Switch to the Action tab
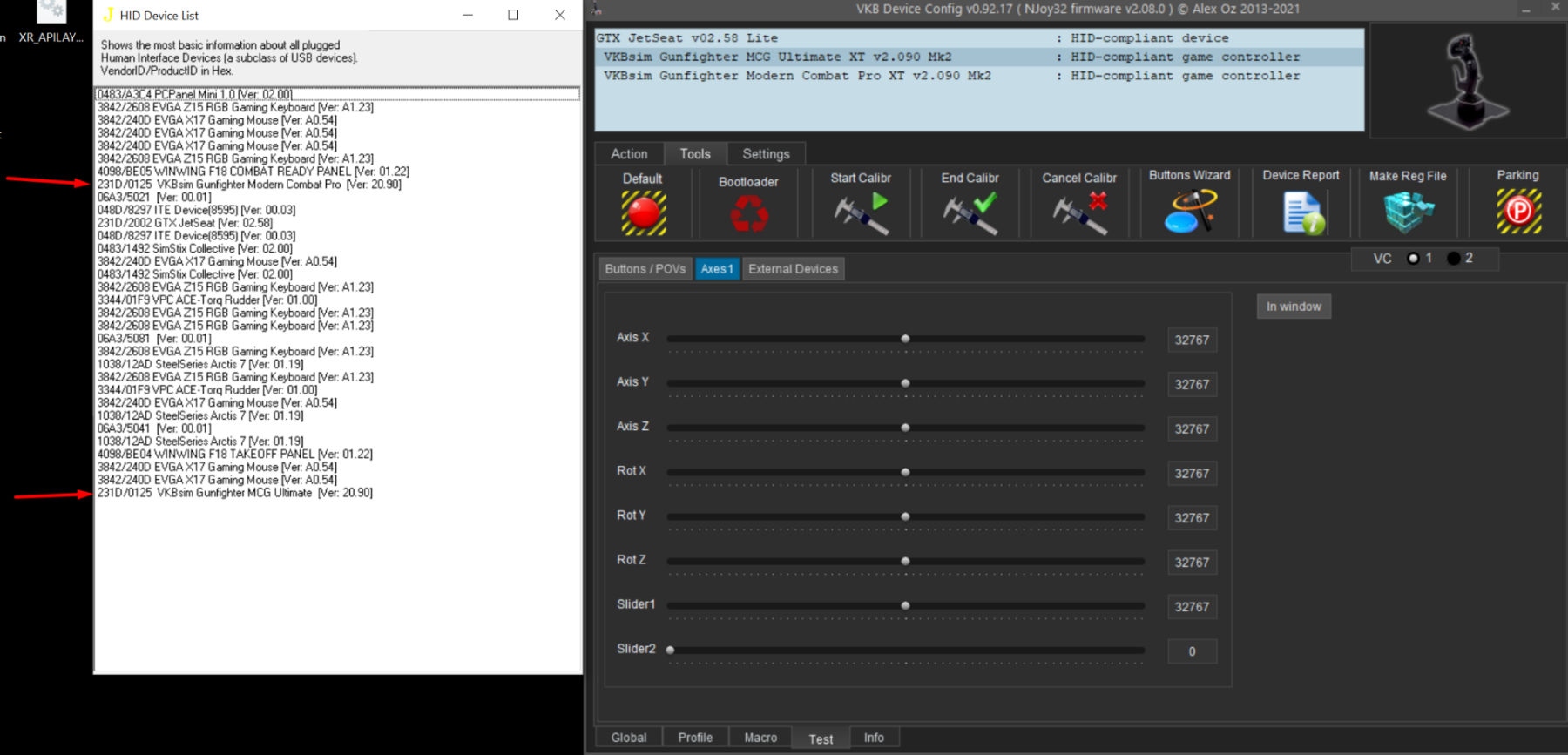The image size is (1568, 755). pos(629,154)
